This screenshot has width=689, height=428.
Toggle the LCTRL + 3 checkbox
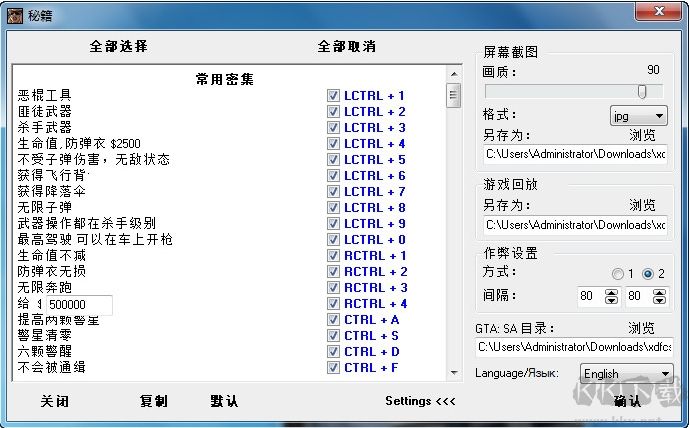pos(333,127)
